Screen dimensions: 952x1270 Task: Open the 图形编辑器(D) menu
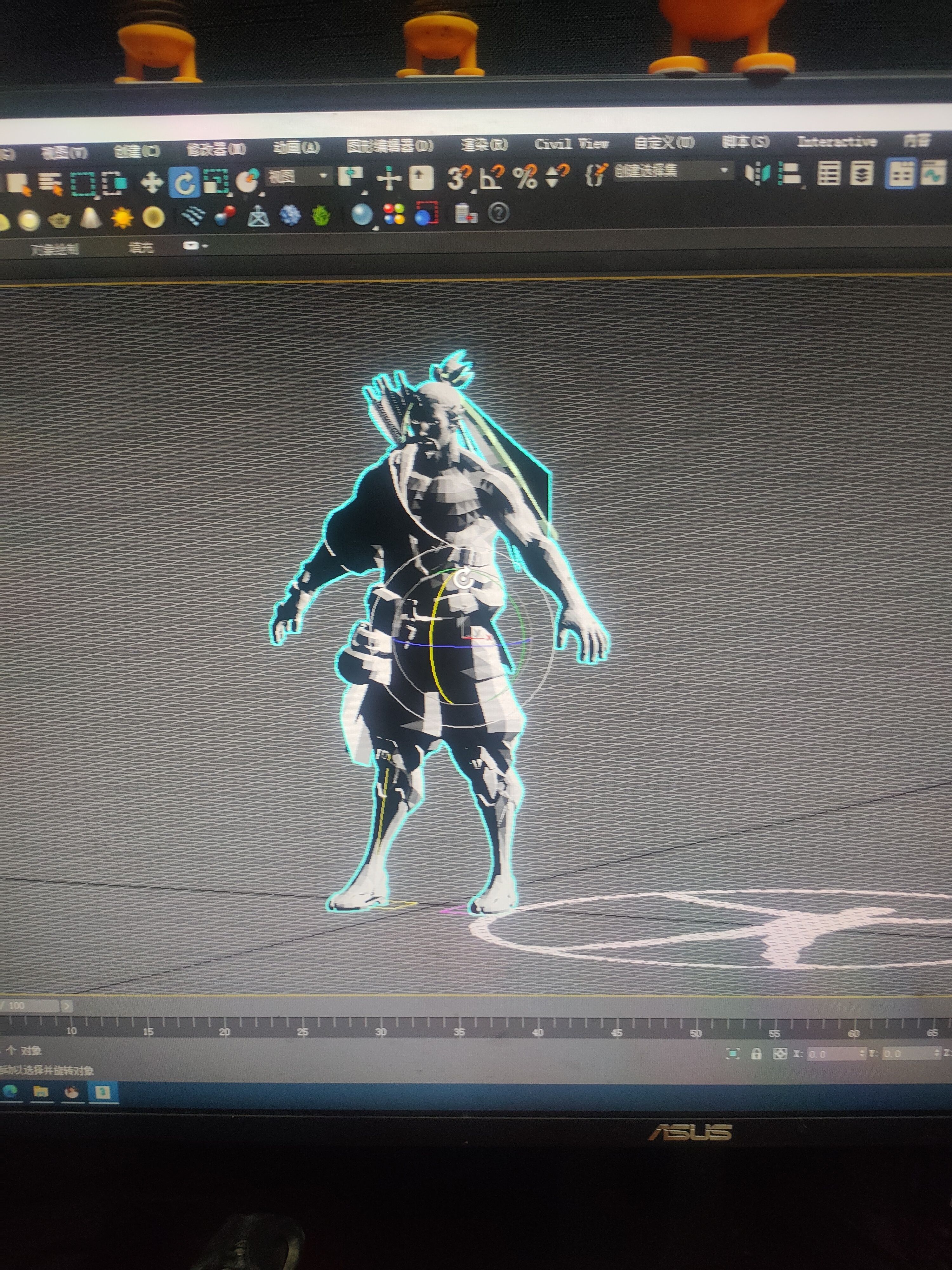click(x=390, y=146)
